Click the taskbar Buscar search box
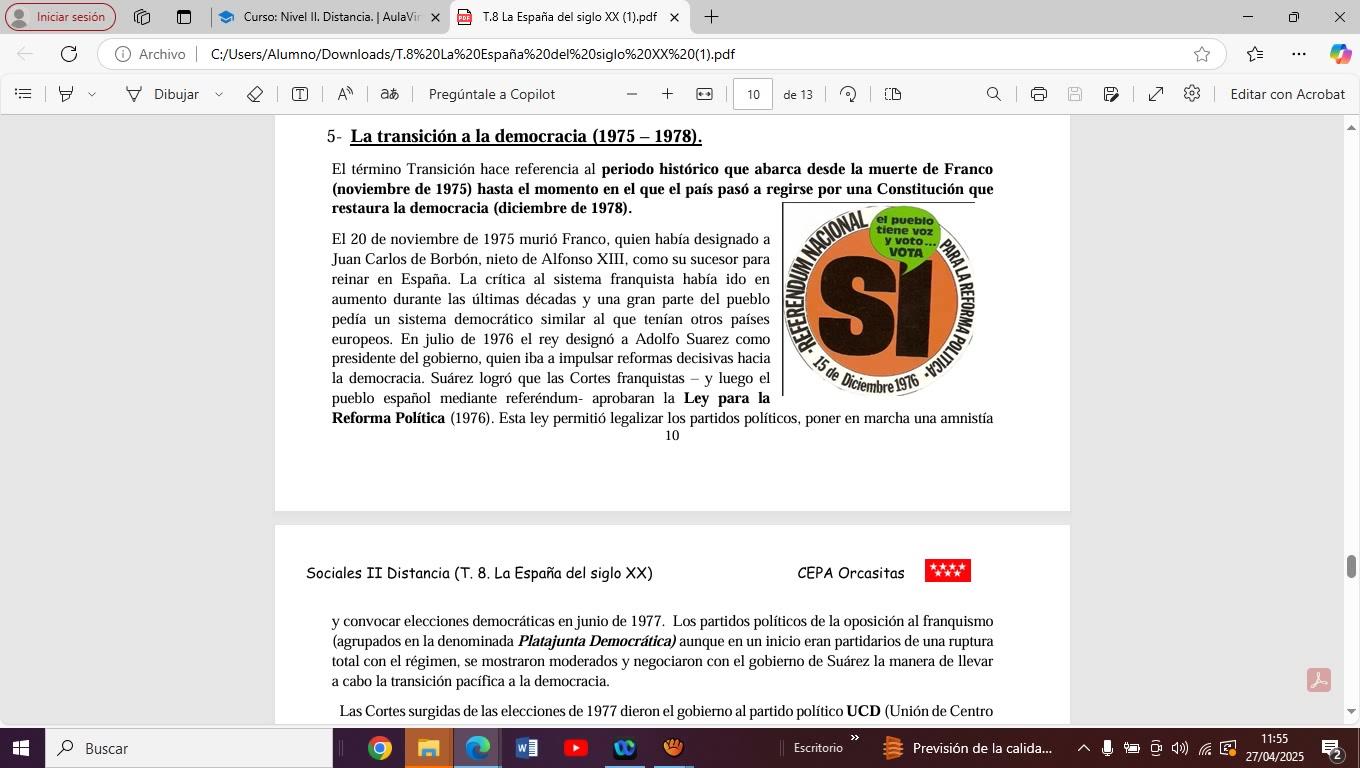 point(188,748)
